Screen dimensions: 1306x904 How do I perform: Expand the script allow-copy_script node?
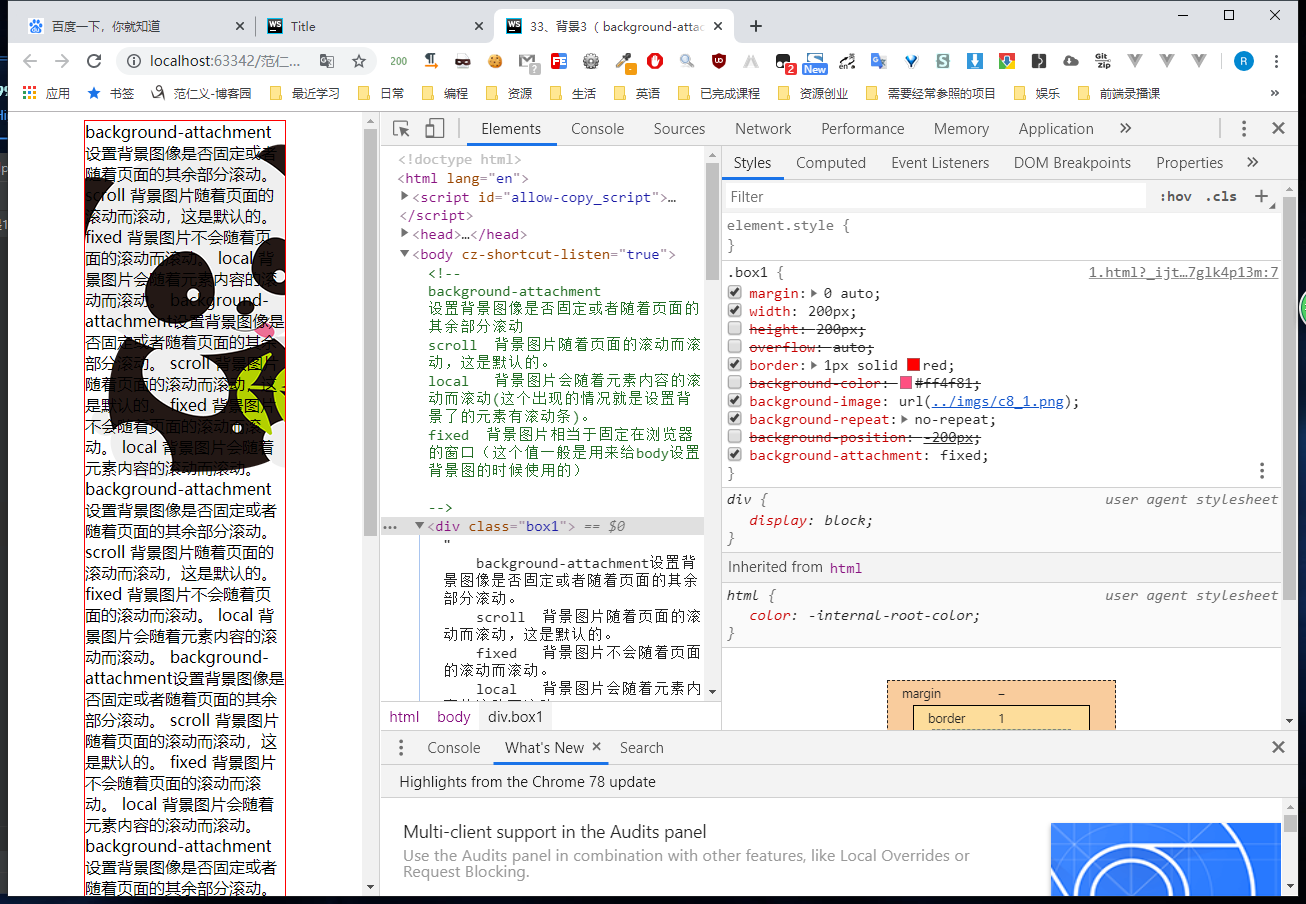point(405,197)
